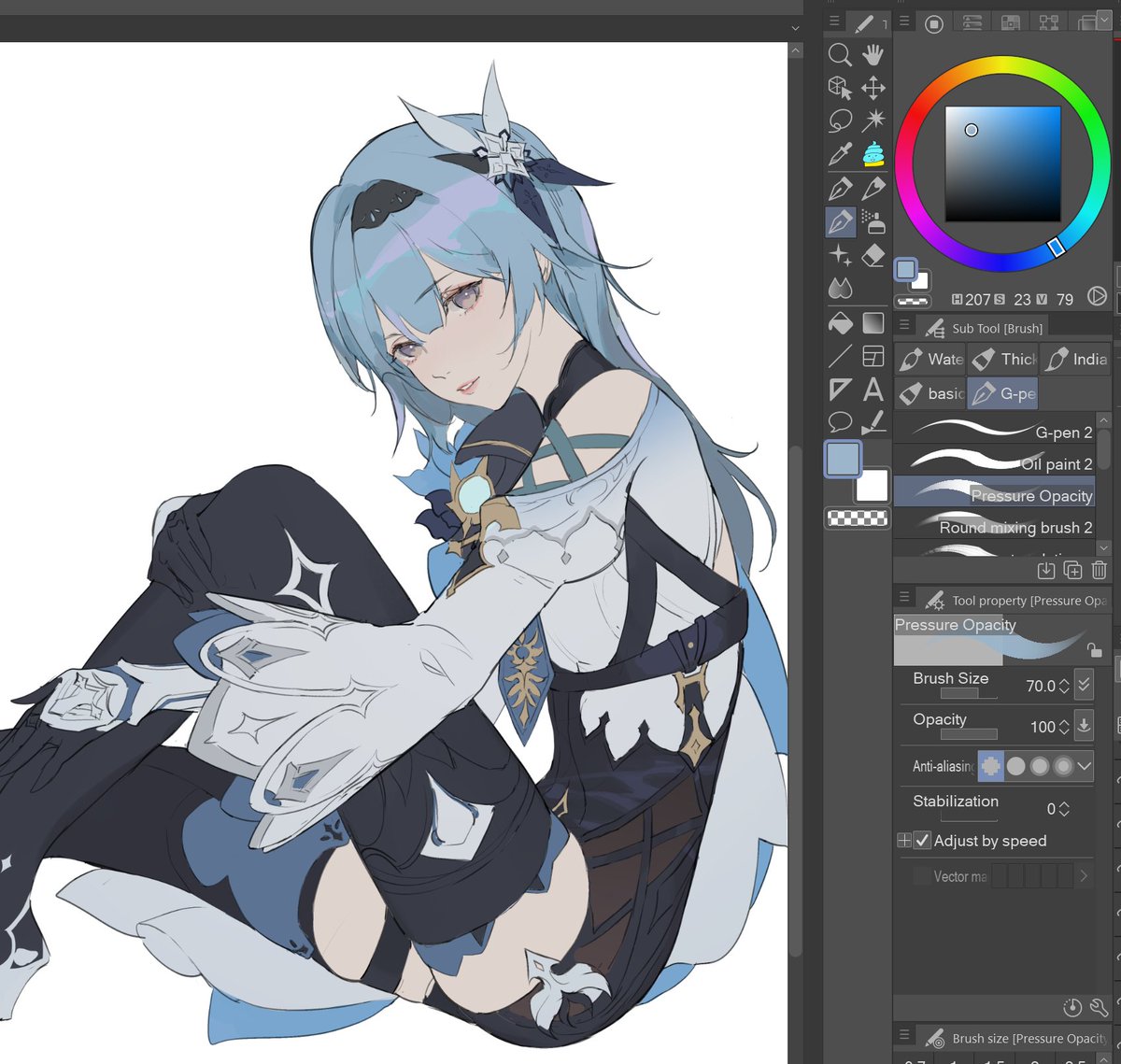
Task: Select the Text A tool
Action: [873, 389]
